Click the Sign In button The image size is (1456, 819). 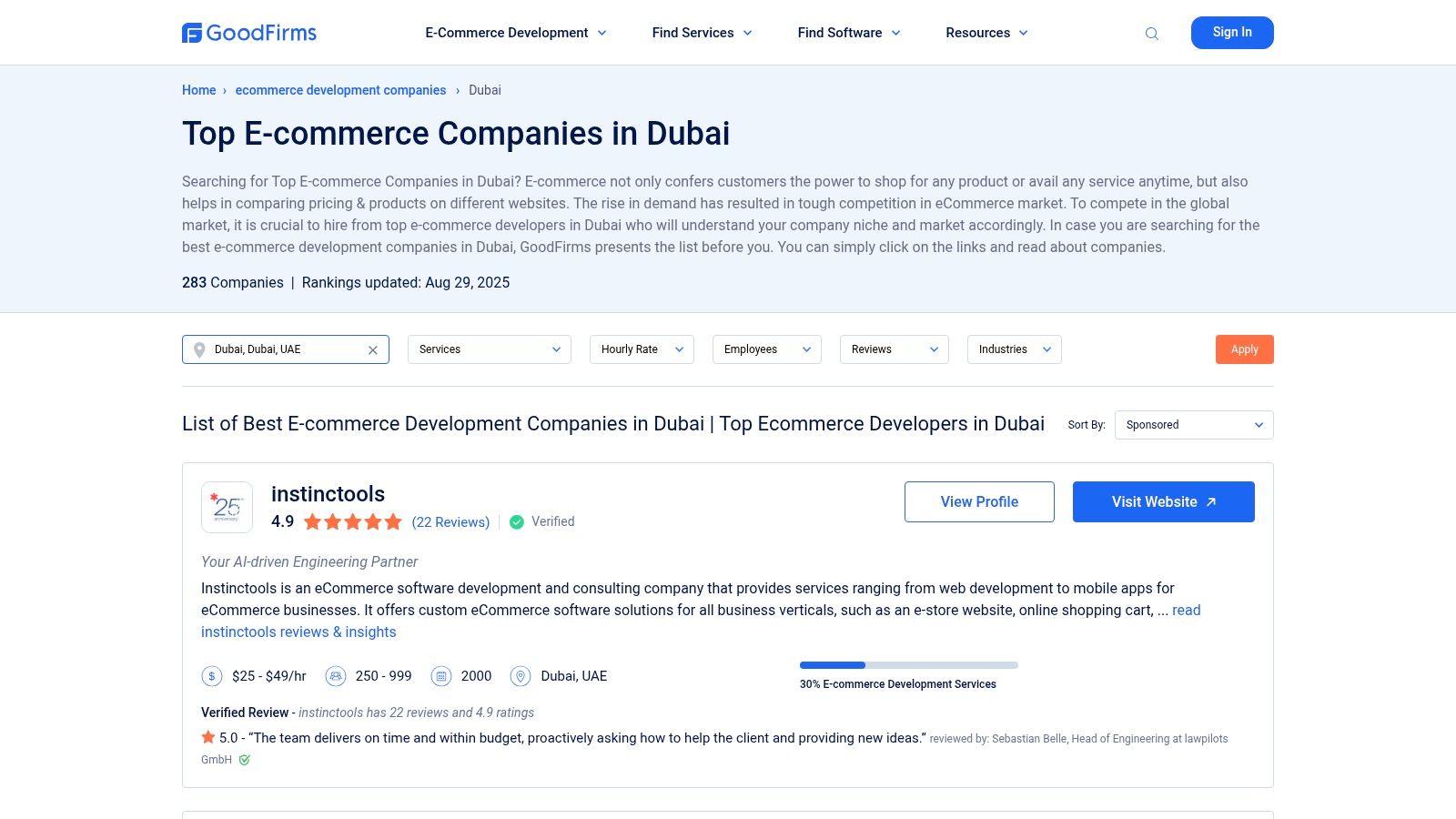1232,32
